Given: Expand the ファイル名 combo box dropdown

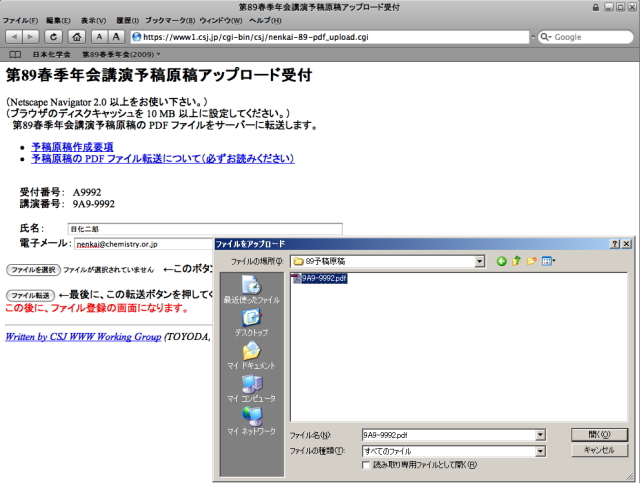Looking at the screenshot, I should click(x=540, y=435).
